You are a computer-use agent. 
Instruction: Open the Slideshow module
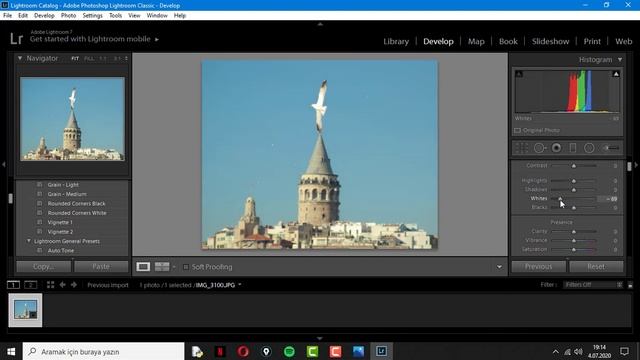click(550, 41)
